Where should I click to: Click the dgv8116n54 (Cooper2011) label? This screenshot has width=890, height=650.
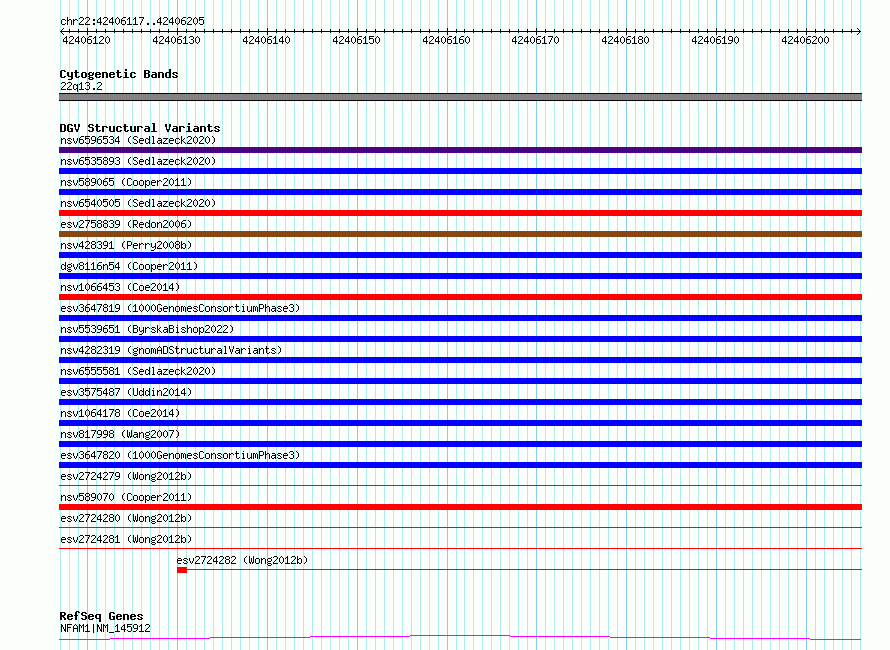point(129,266)
